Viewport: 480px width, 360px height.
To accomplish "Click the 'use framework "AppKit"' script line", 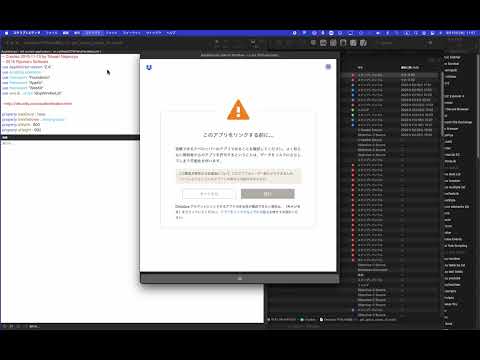I will [22, 83].
